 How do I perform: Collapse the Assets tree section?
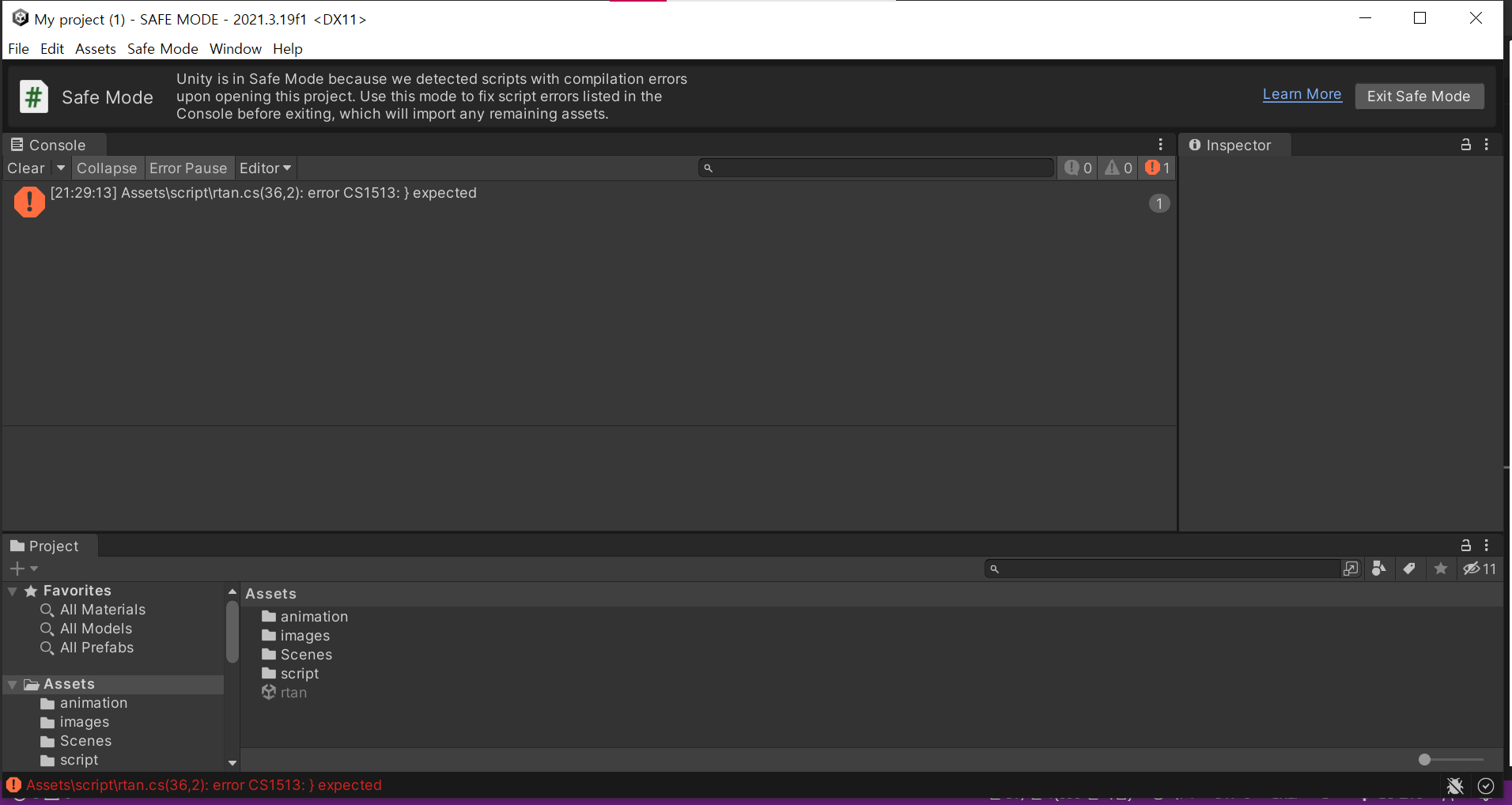[x=13, y=684]
